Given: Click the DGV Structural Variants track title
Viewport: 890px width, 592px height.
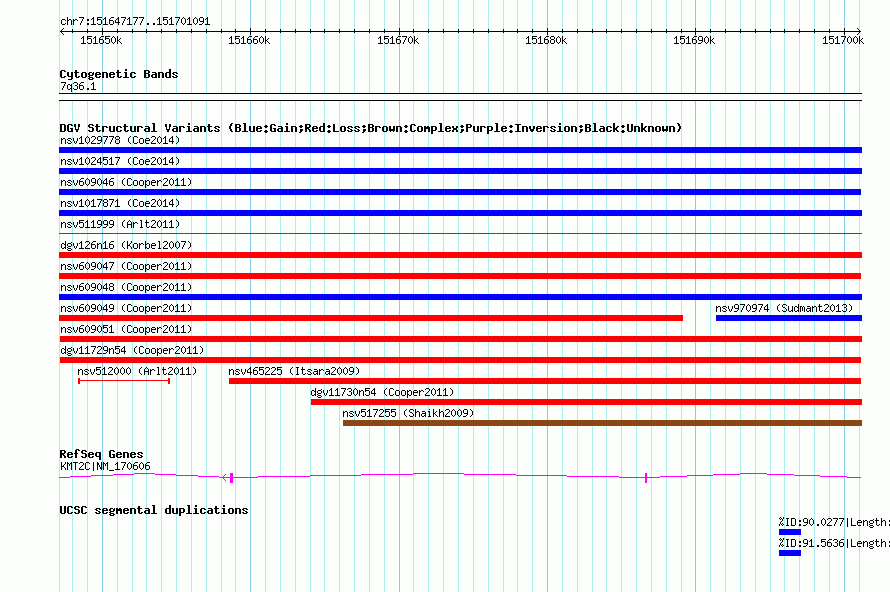Looking at the screenshot, I should pos(371,128).
